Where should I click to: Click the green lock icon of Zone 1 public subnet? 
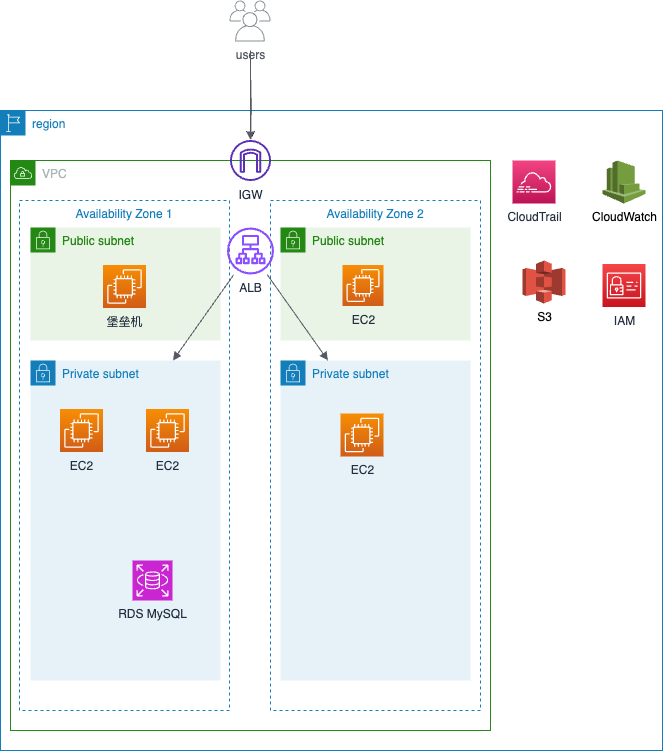[42, 240]
